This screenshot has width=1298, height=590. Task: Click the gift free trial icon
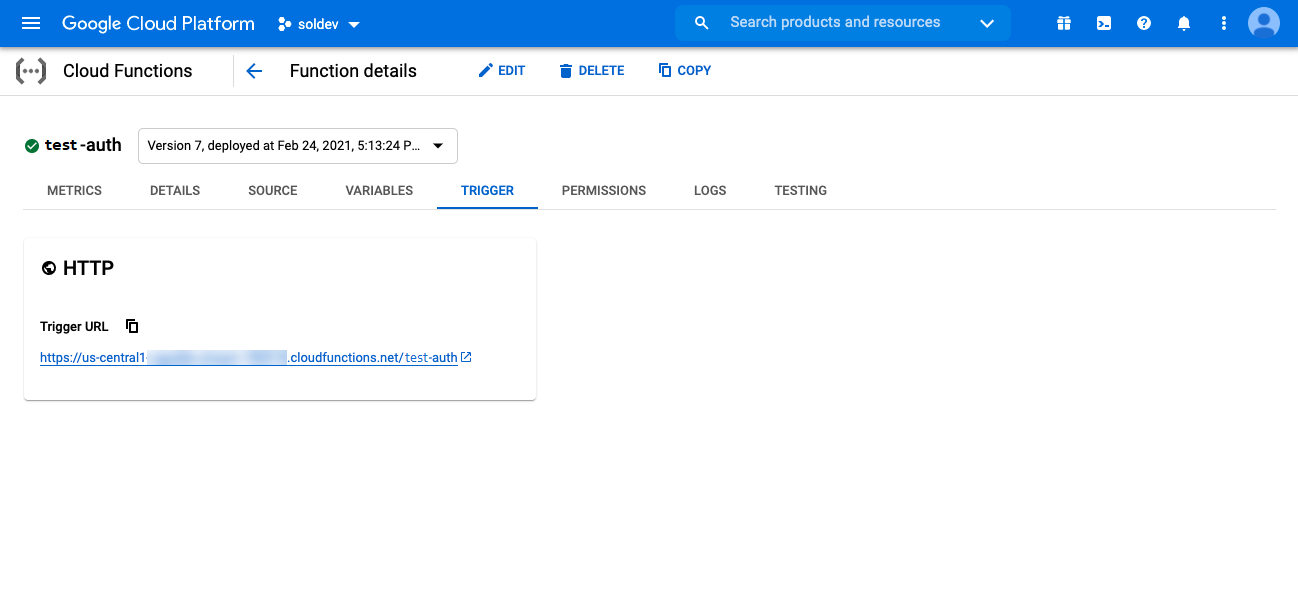pos(1064,23)
